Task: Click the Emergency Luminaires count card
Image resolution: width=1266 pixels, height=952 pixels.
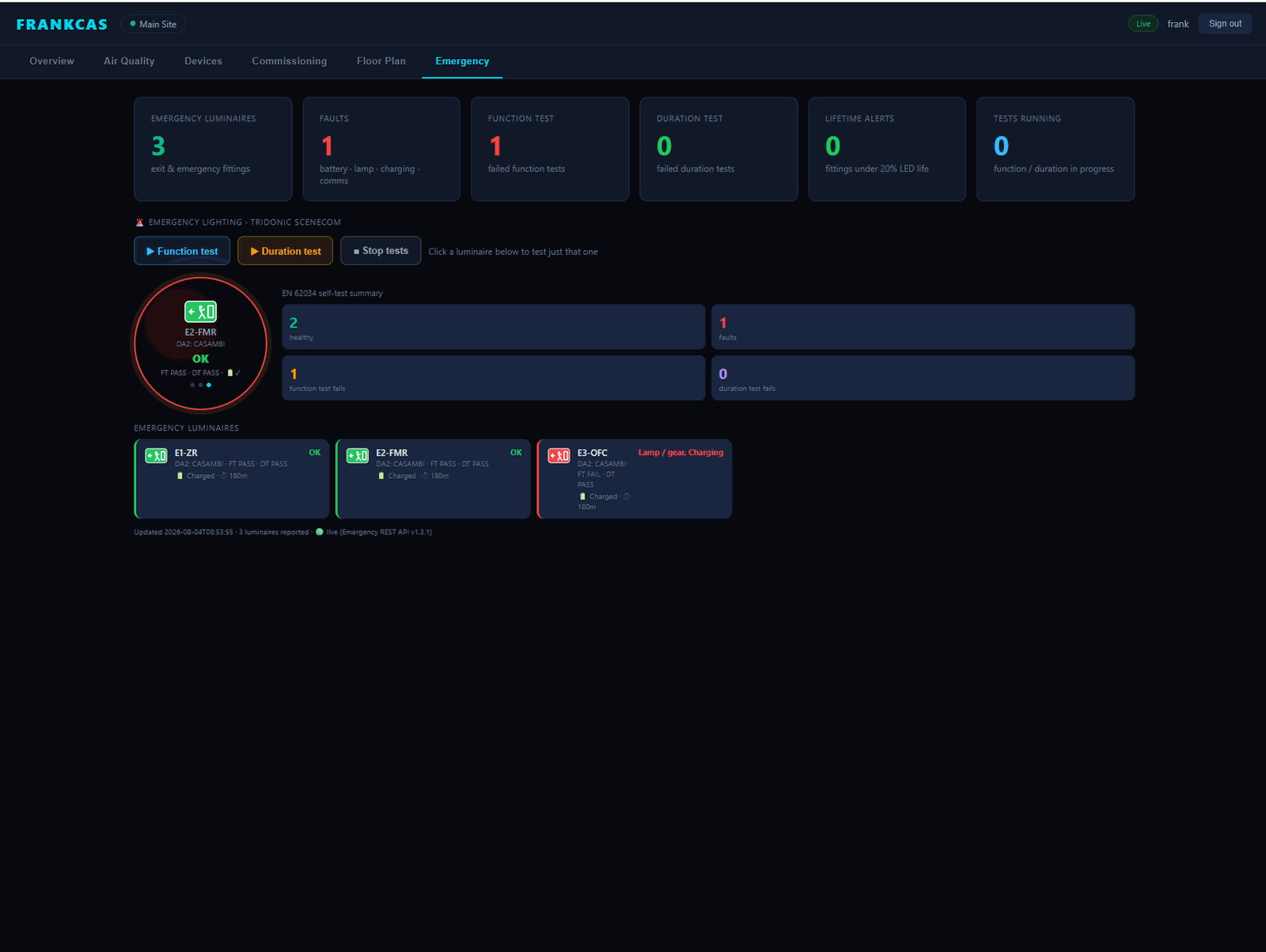Action: pyautogui.click(x=213, y=149)
